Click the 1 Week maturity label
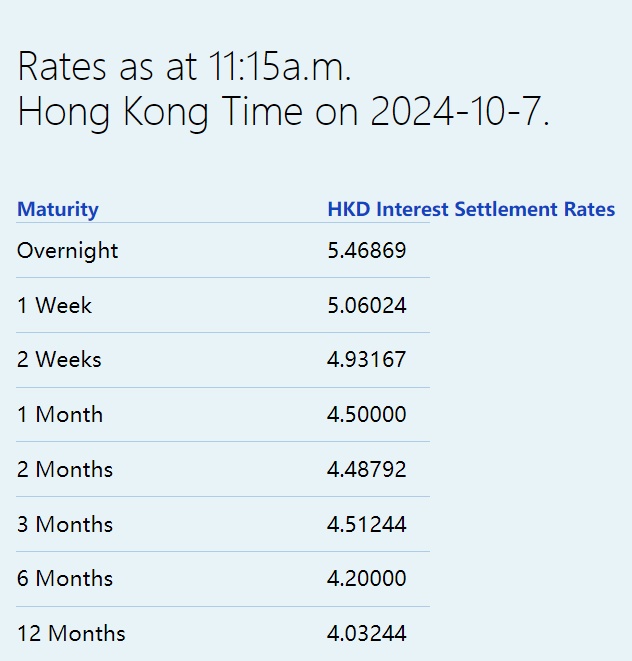 [x=54, y=305]
